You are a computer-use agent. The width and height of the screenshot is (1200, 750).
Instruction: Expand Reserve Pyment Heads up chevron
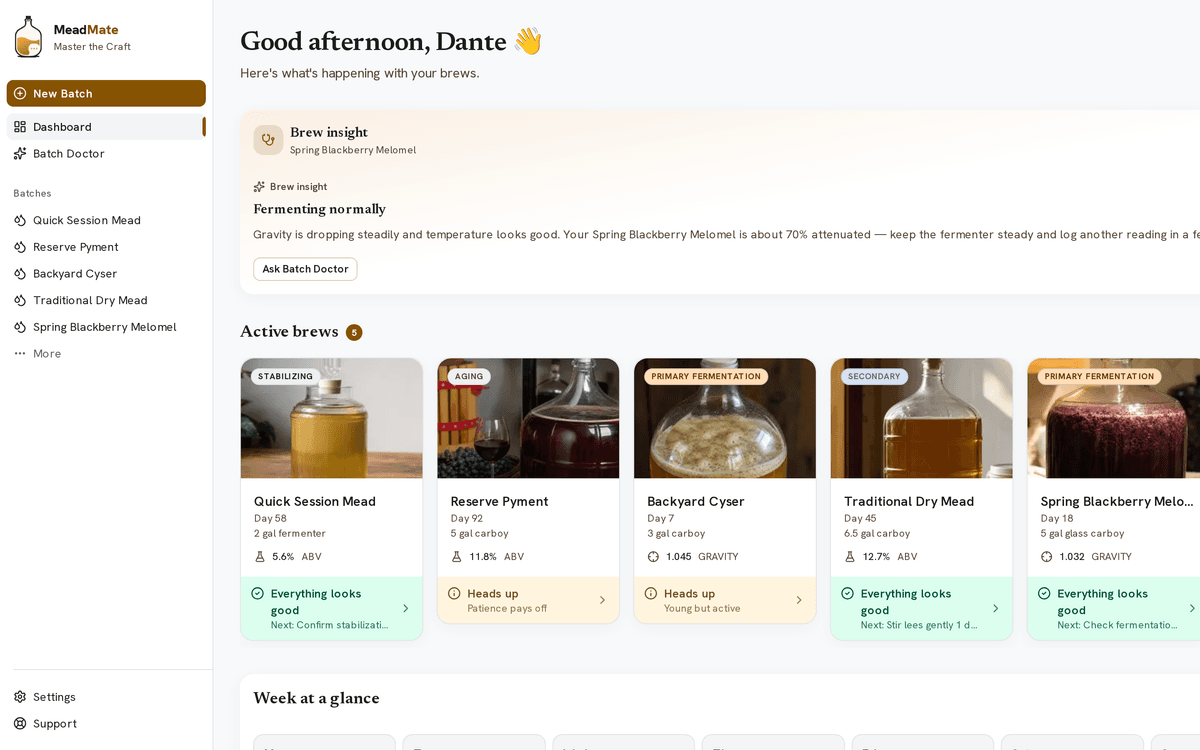tap(602, 600)
